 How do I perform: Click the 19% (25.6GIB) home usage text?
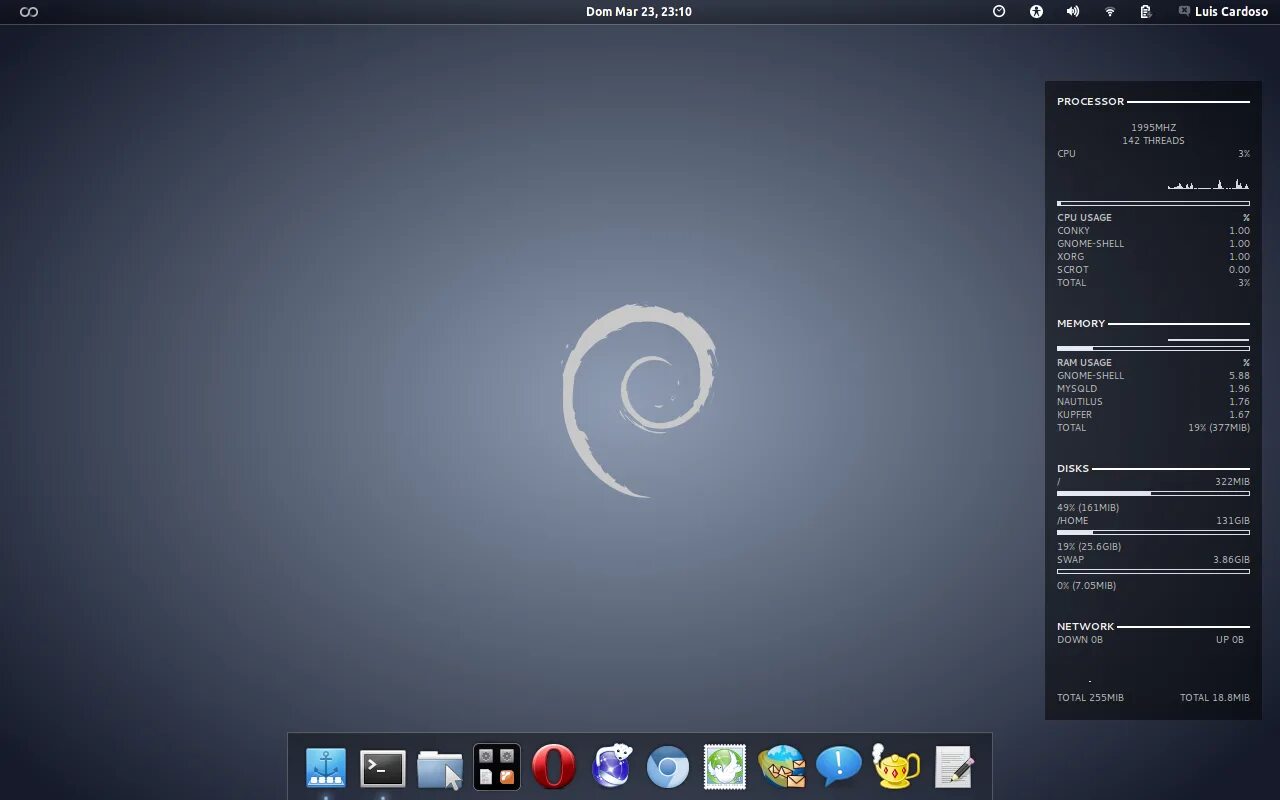tap(1089, 547)
